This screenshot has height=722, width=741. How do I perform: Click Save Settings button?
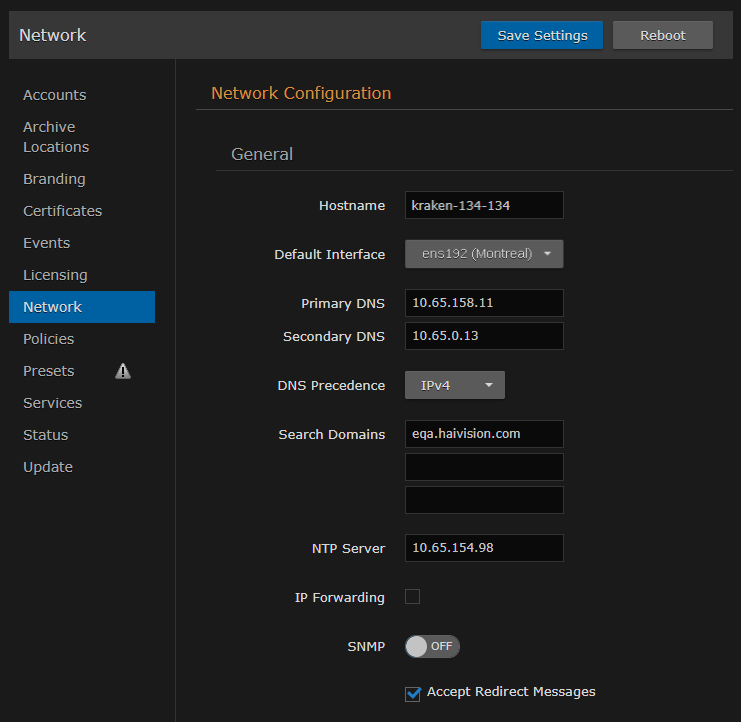(542, 35)
